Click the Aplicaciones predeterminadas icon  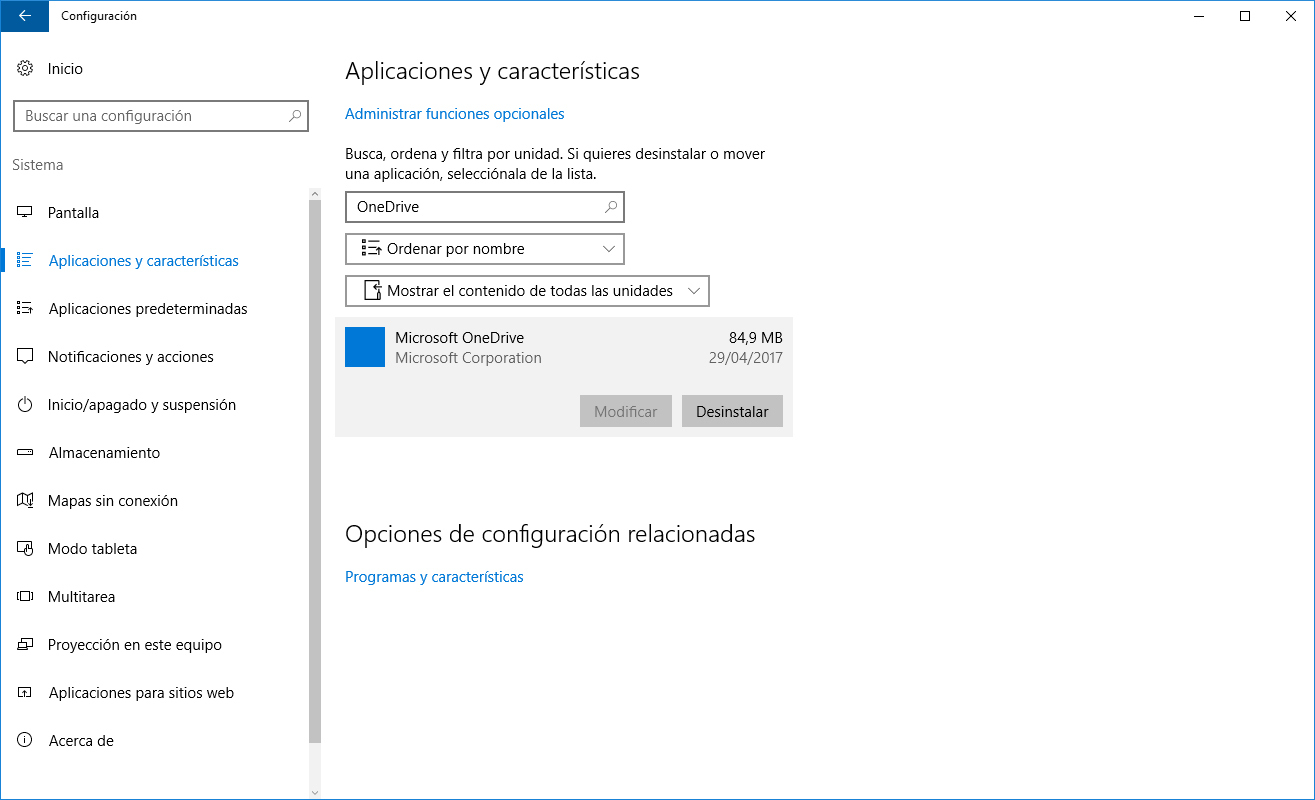[x=25, y=309]
